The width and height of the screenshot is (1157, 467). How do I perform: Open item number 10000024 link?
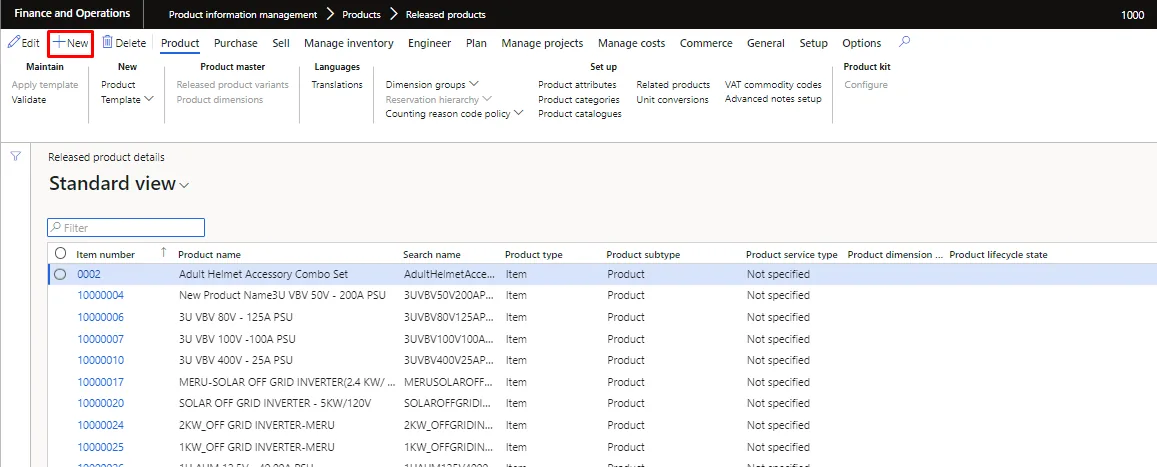pos(100,425)
